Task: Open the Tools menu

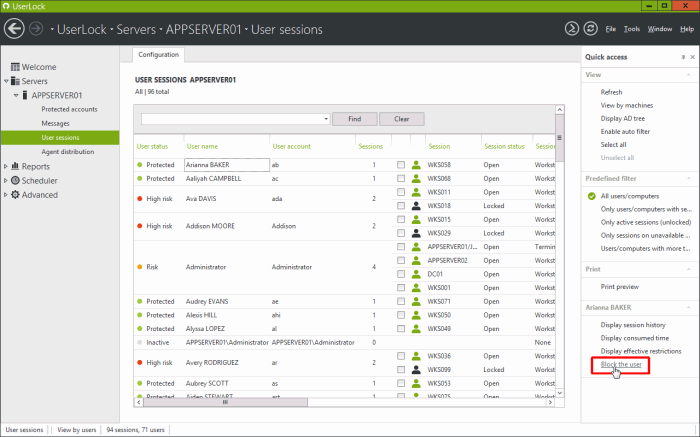Action: 632,29
